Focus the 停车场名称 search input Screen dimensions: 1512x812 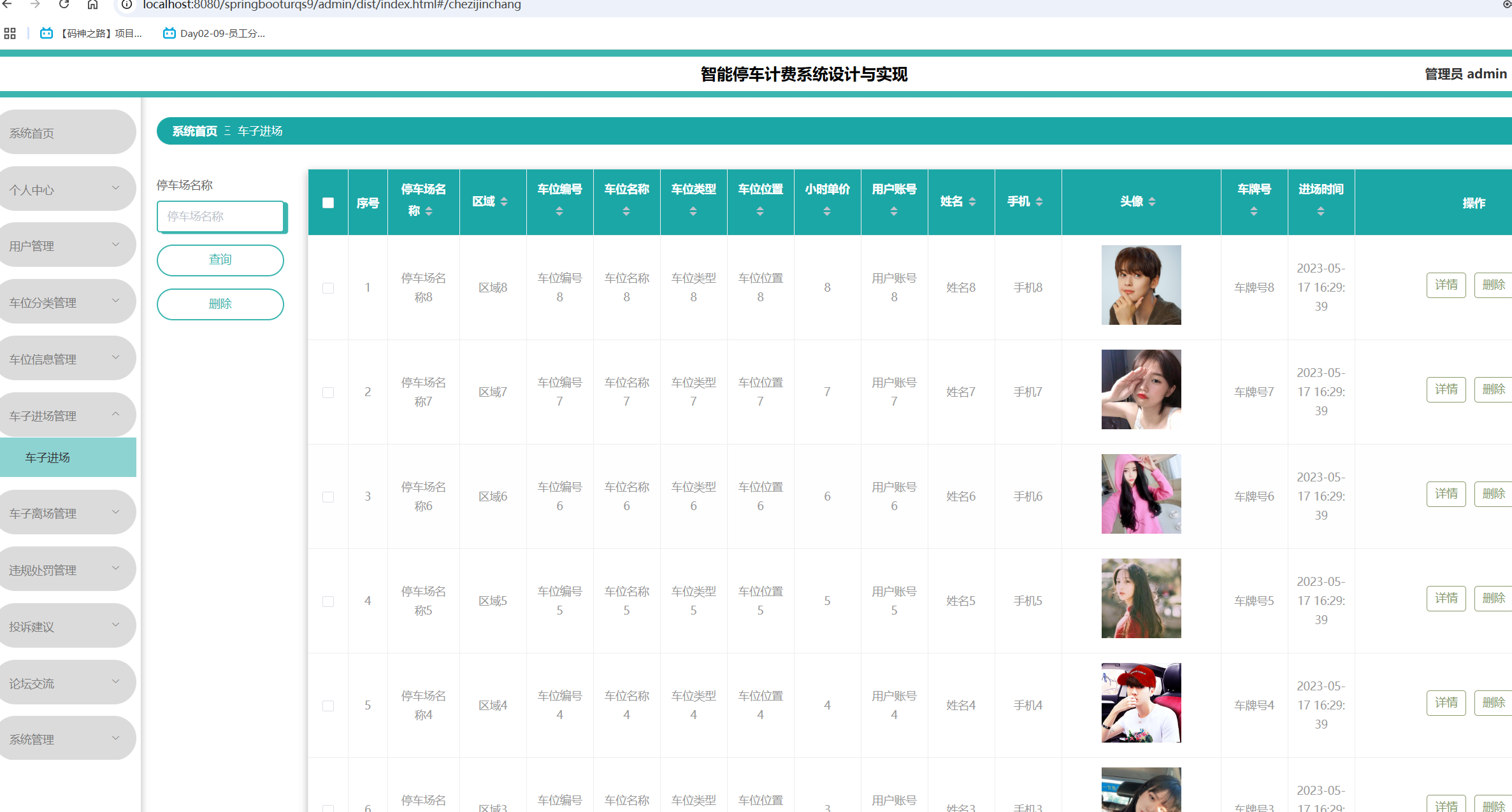220,217
